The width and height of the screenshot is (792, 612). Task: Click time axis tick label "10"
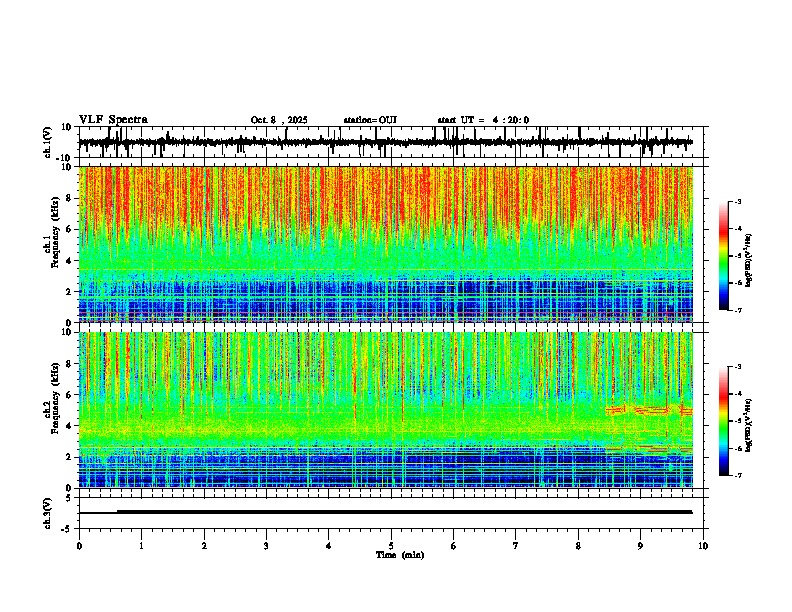coord(703,546)
